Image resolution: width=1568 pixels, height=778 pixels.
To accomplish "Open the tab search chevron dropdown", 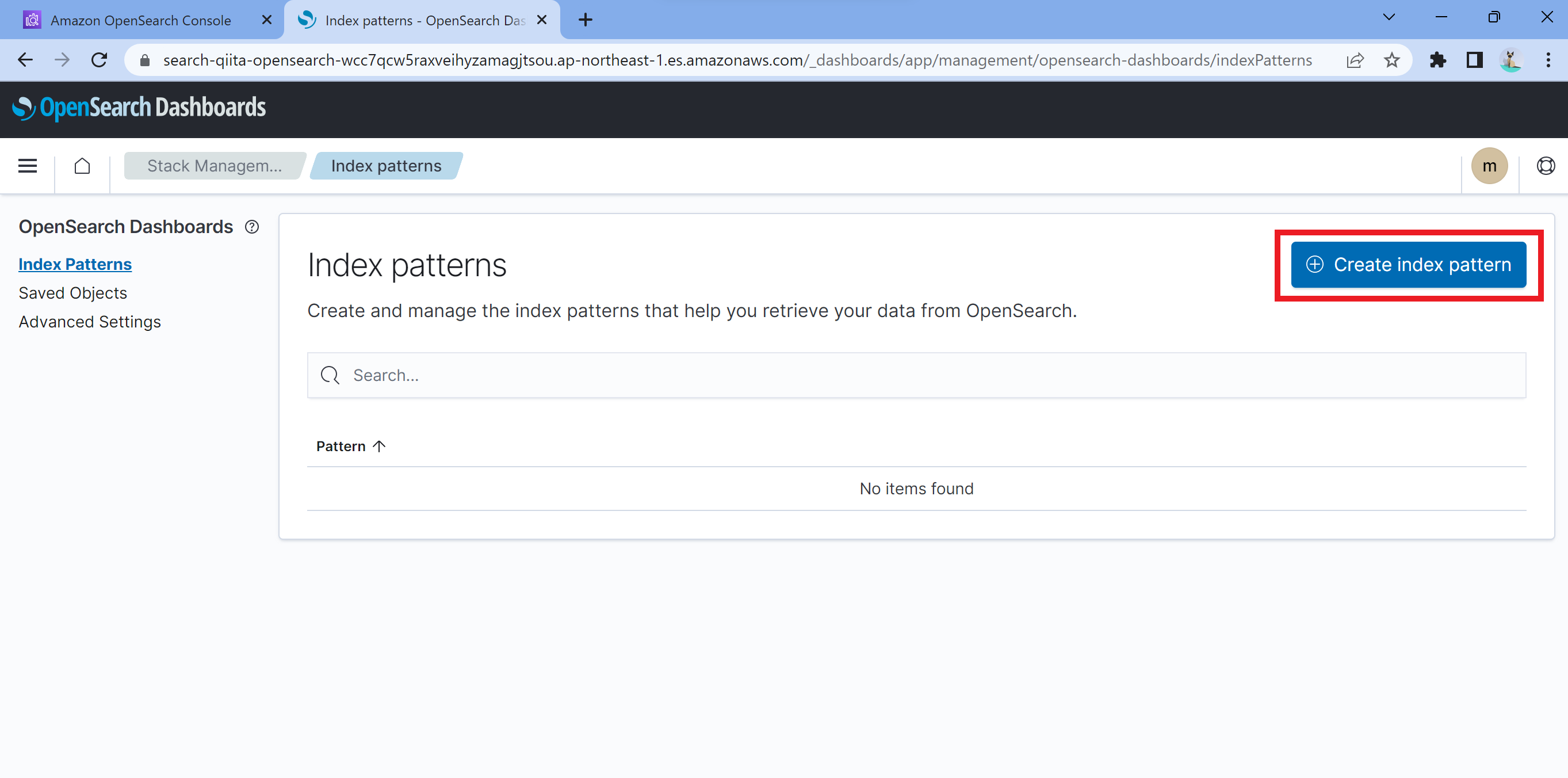I will click(x=1389, y=17).
